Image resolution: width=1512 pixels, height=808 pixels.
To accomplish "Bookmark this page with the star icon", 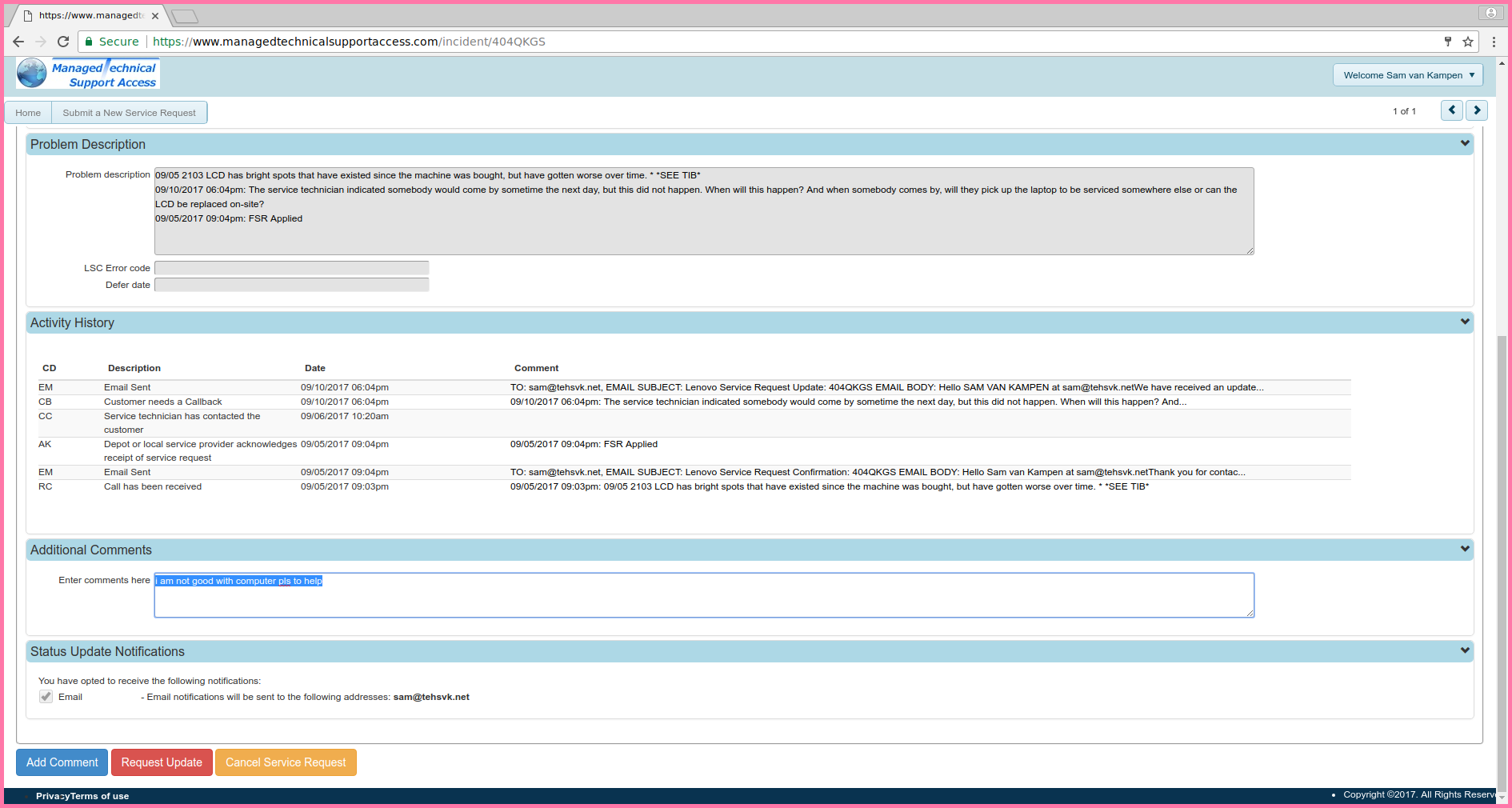I will [x=1468, y=42].
